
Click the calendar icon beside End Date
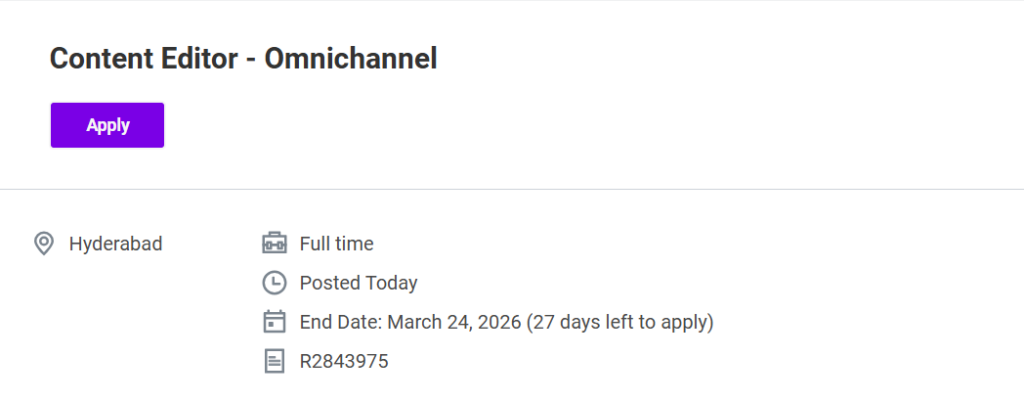[274, 322]
